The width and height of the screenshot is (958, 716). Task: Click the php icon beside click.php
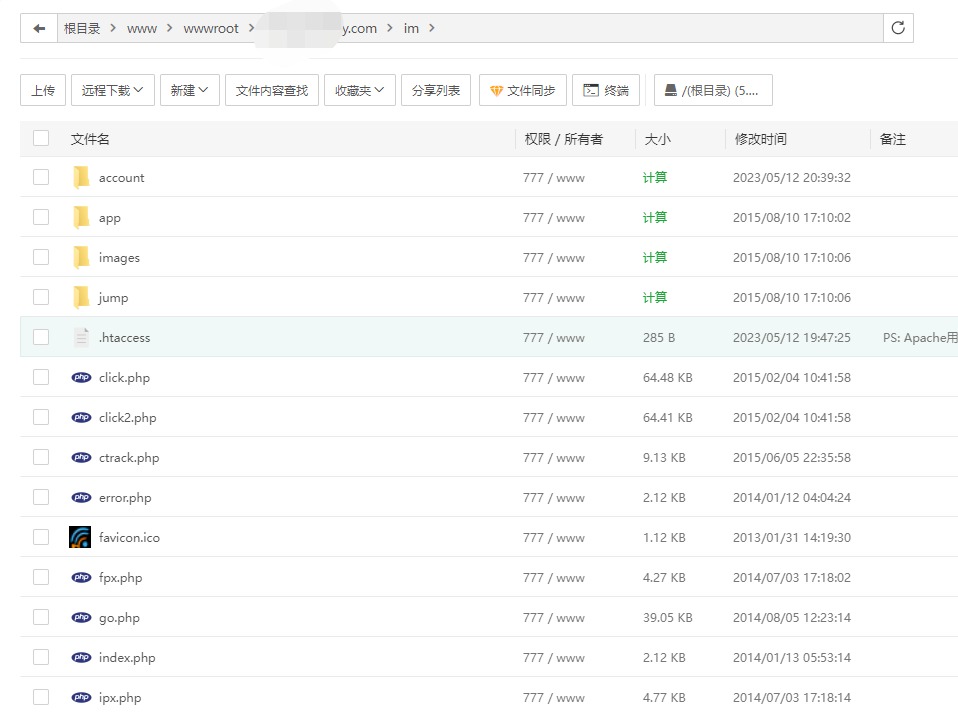tap(81, 378)
